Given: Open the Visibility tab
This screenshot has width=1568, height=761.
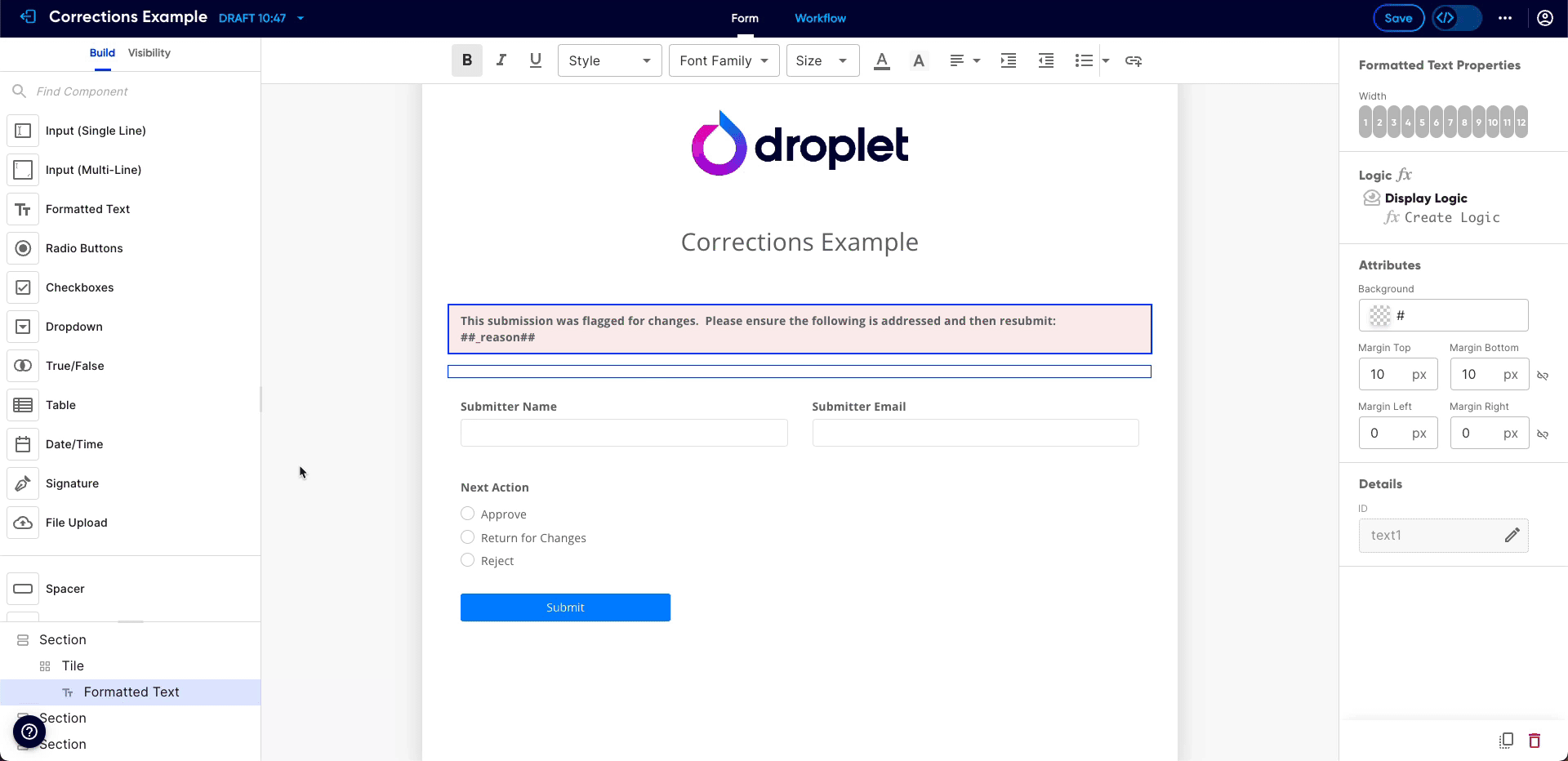Looking at the screenshot, I should (149, 53).
